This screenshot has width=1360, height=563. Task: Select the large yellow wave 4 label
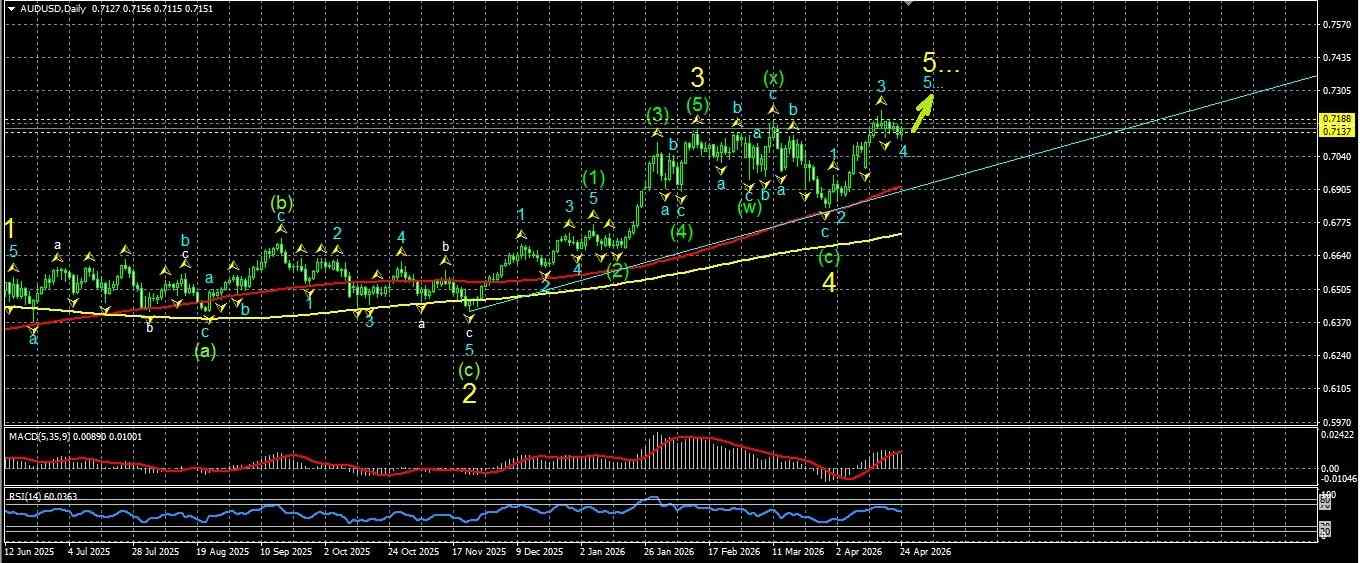point(829,281)
